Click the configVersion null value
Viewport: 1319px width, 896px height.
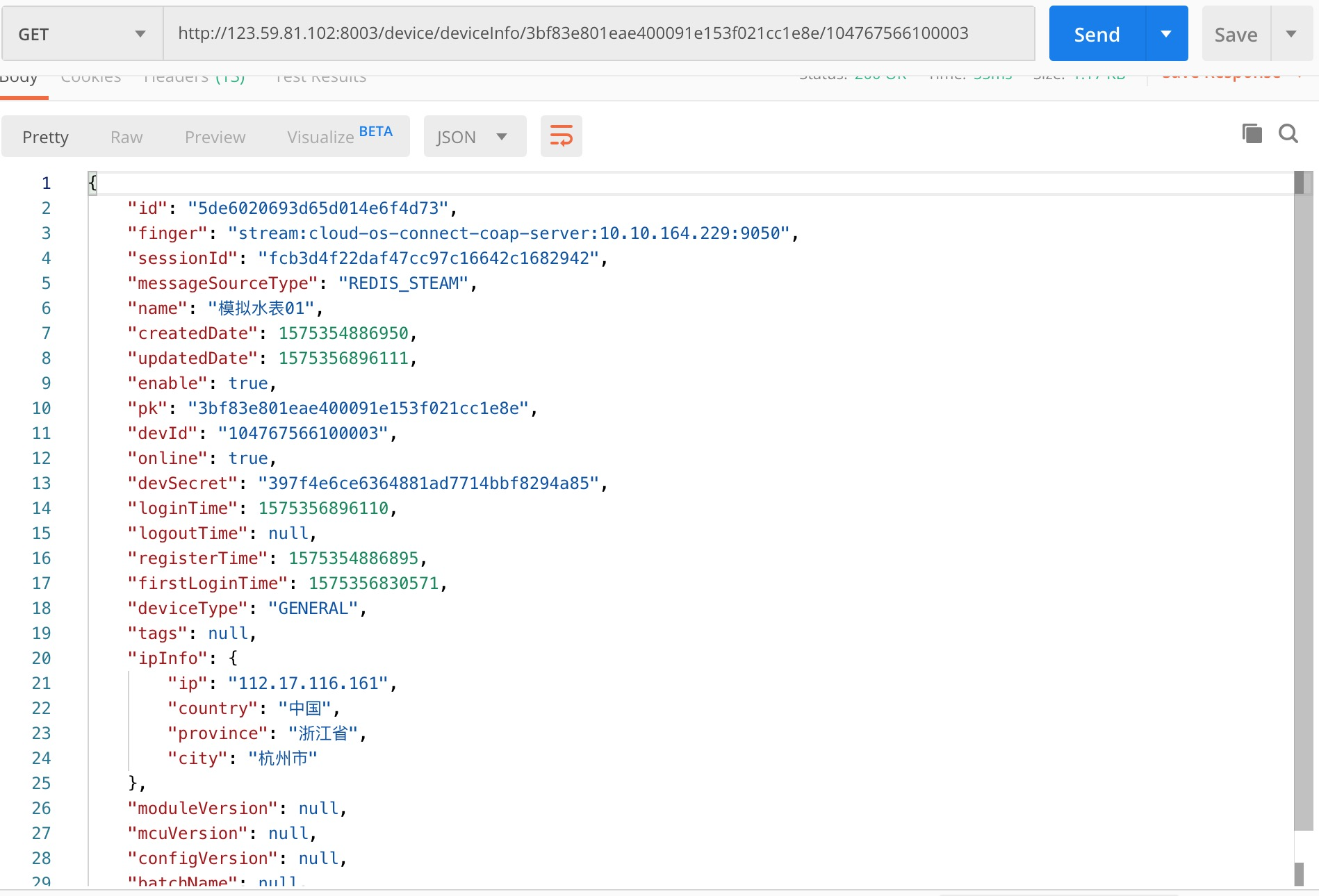(x=318, y=858)
